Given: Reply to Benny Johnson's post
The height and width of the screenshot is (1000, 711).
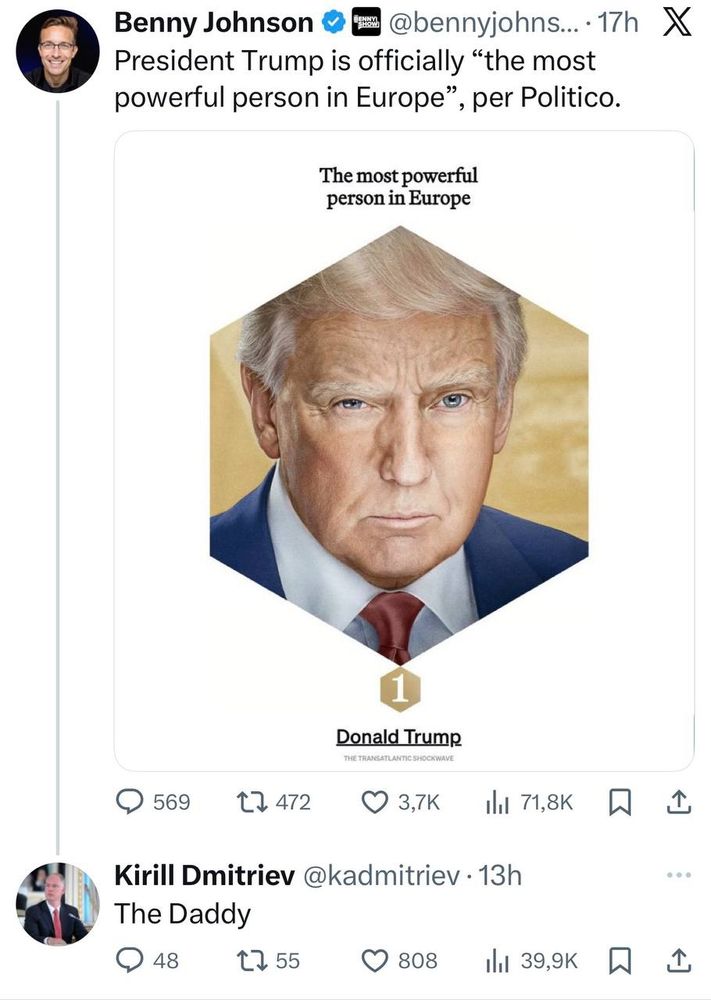Looking at the screenshot, I should pos(132,801).
